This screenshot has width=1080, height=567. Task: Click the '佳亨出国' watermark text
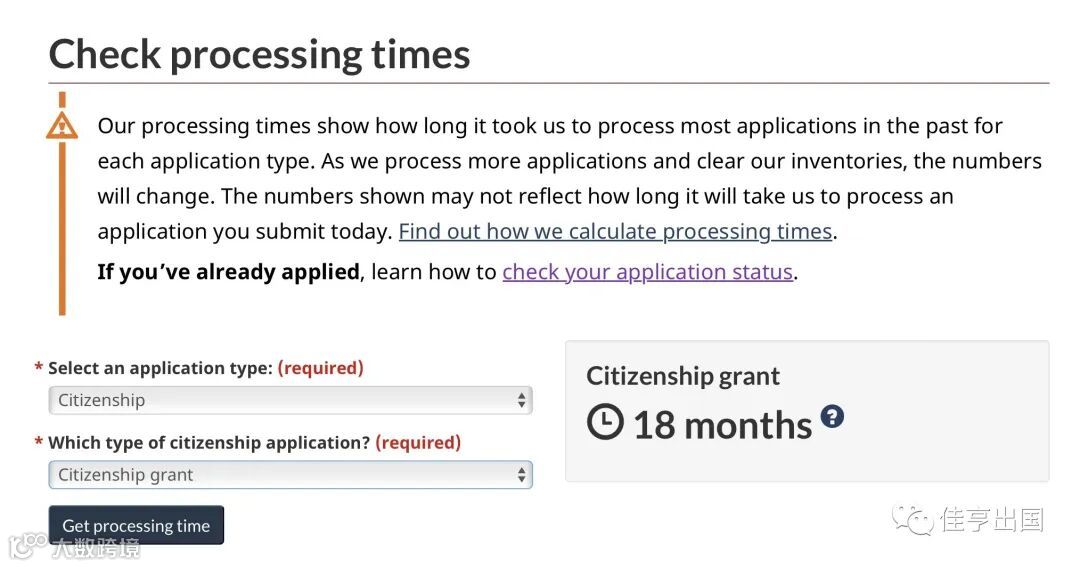[x=992, y=520]
